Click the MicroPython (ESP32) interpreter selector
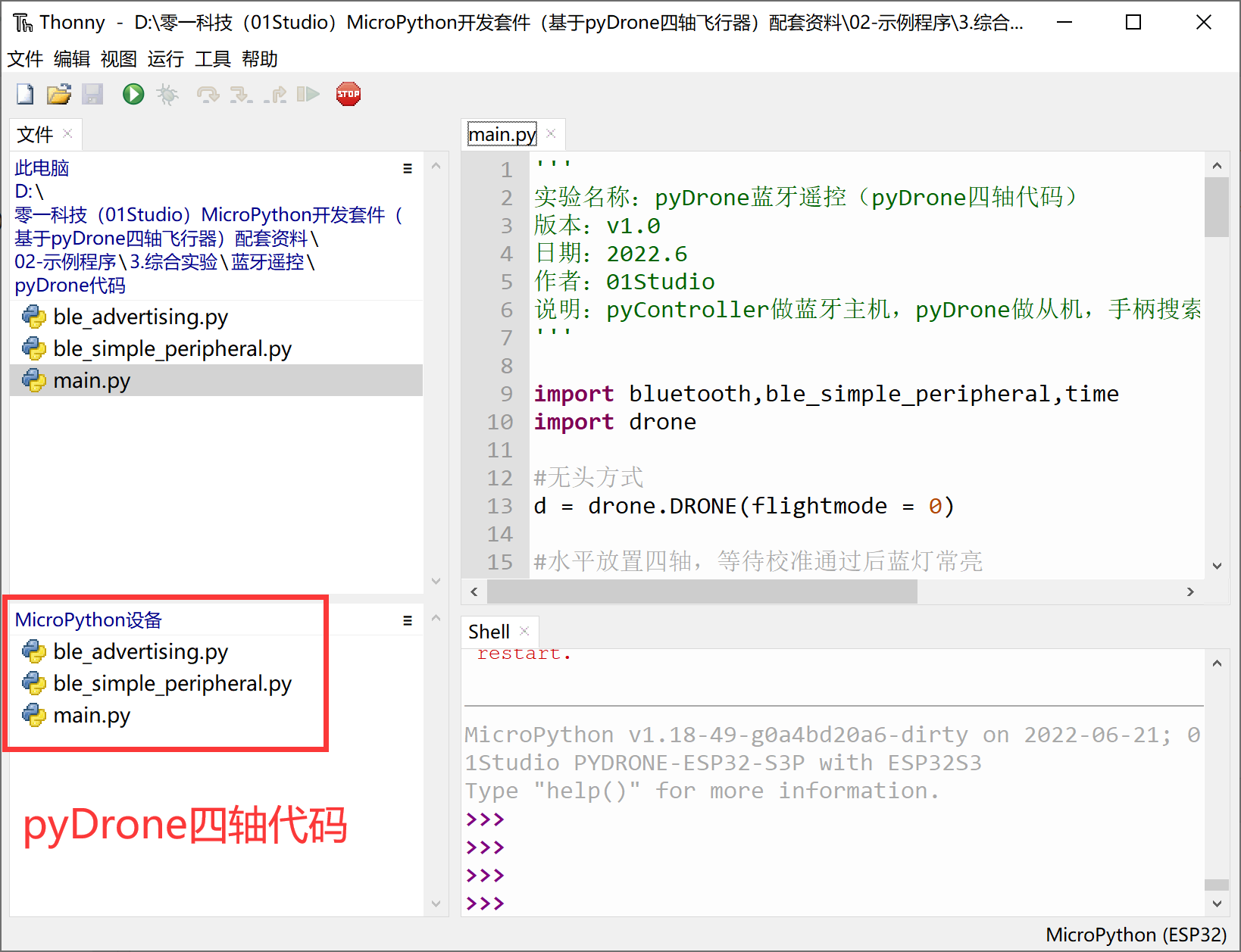The image size is (1241, 952). pyautogui.click(x=1136, y=935)
